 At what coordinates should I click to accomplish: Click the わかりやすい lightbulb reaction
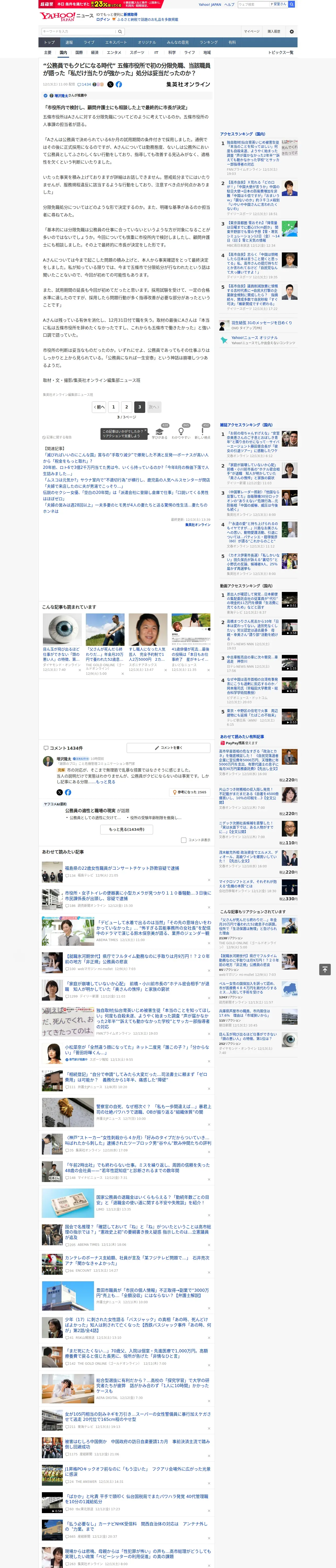tap(181, 433)
